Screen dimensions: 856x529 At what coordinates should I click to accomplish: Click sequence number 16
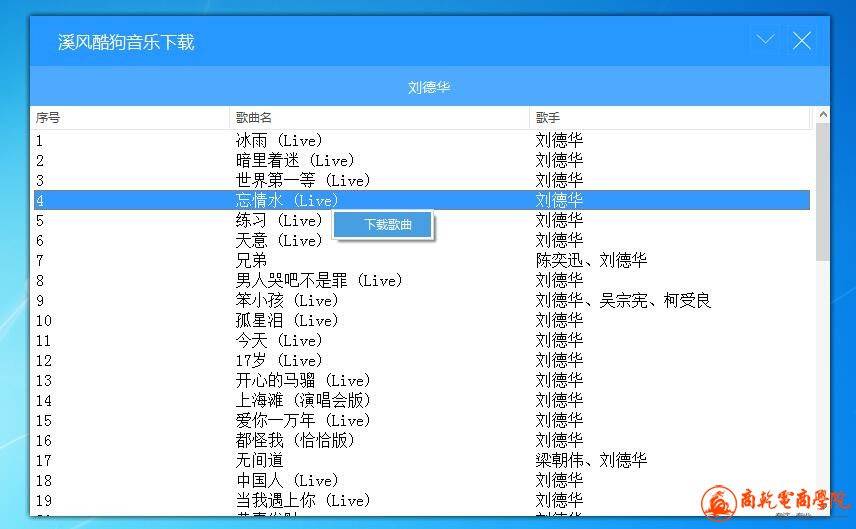[x=44, y=441]
